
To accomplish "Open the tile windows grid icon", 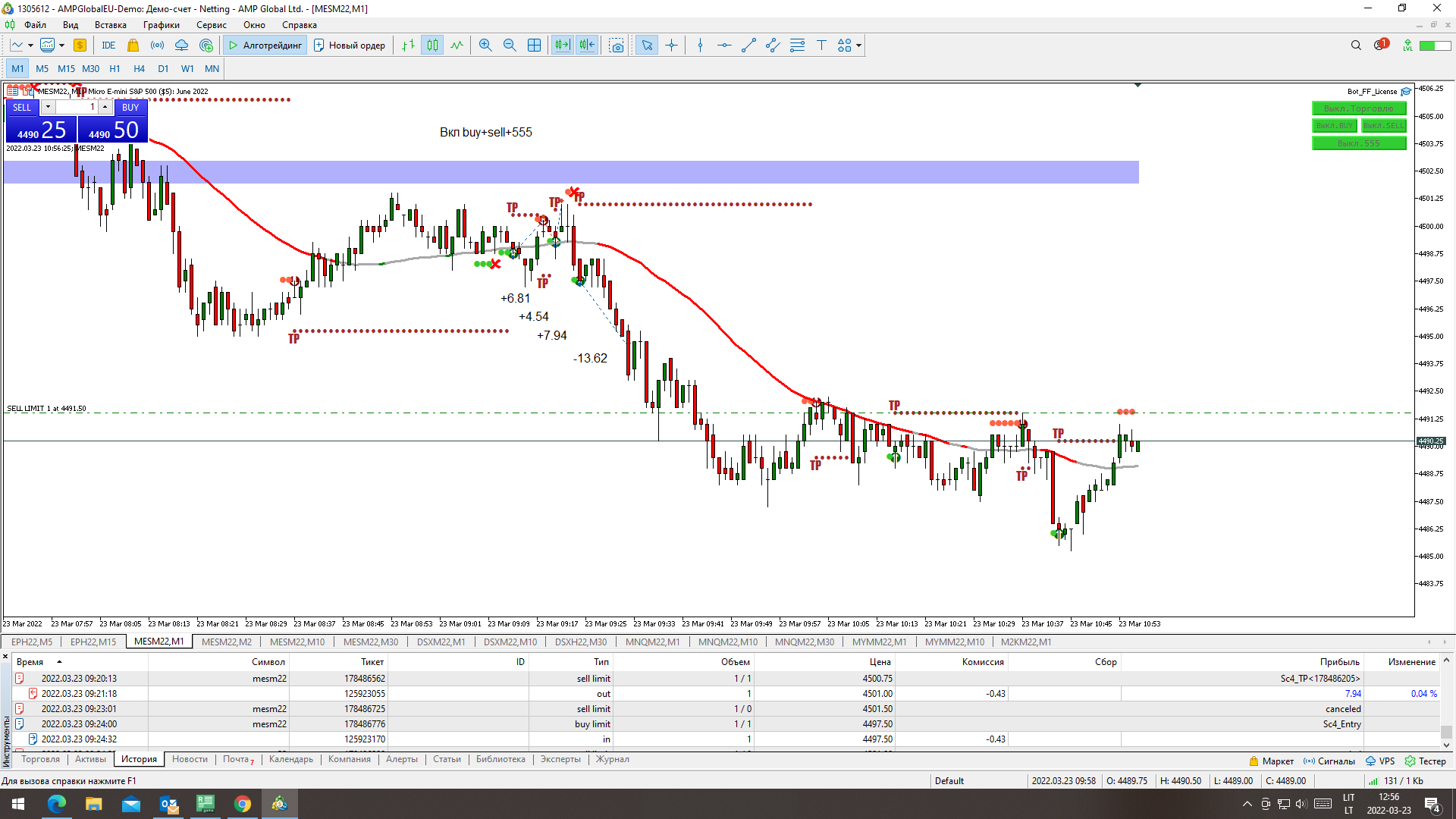I will point(534,45).
